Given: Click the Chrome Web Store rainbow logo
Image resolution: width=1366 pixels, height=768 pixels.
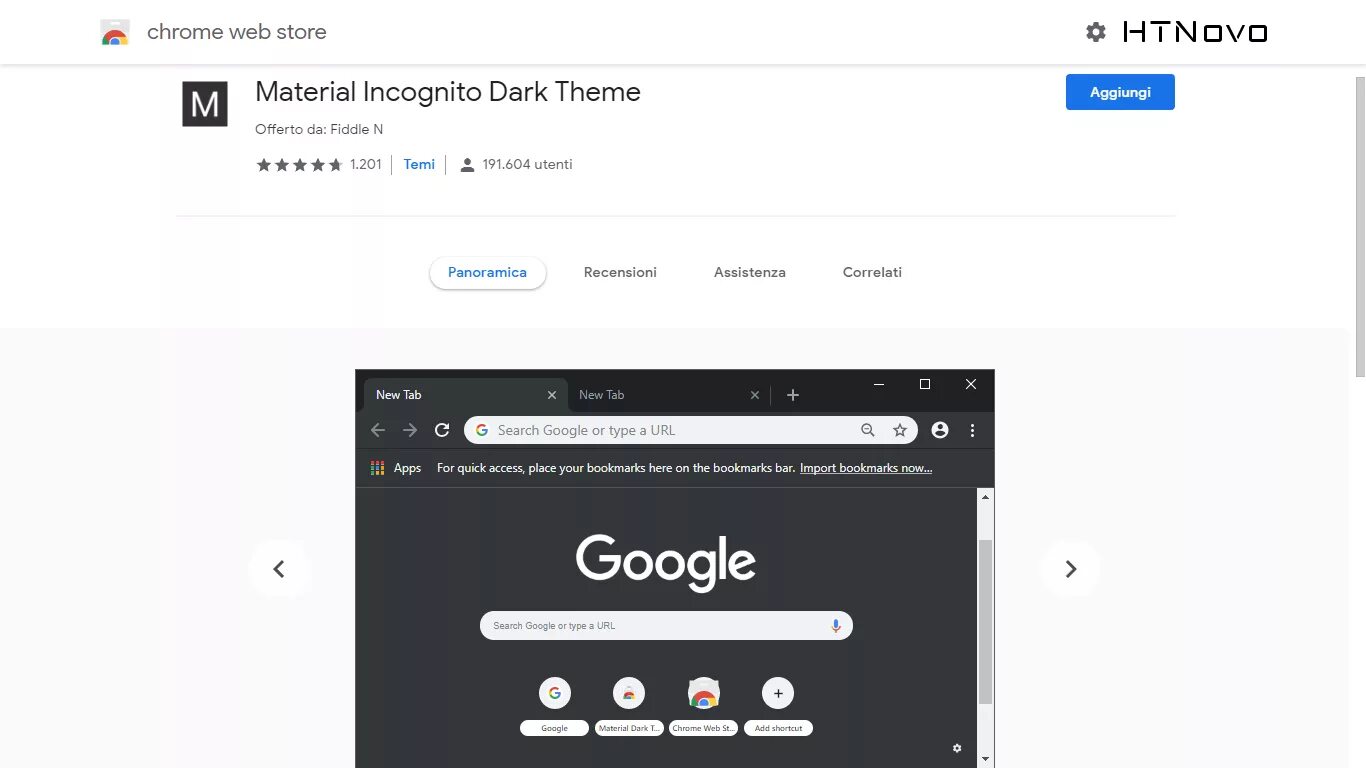Looking at the screenshot, I should coord(115,32).
